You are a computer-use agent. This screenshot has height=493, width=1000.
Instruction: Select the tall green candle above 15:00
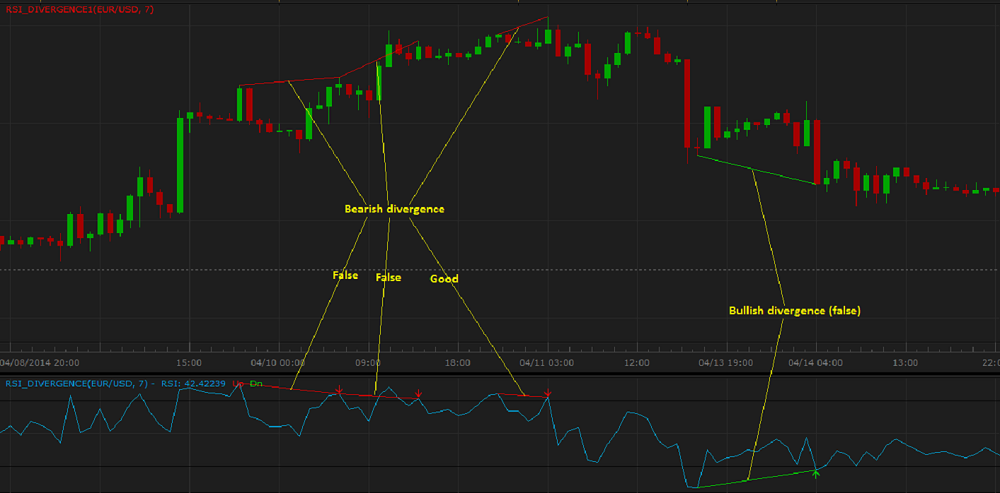point(181,165)
